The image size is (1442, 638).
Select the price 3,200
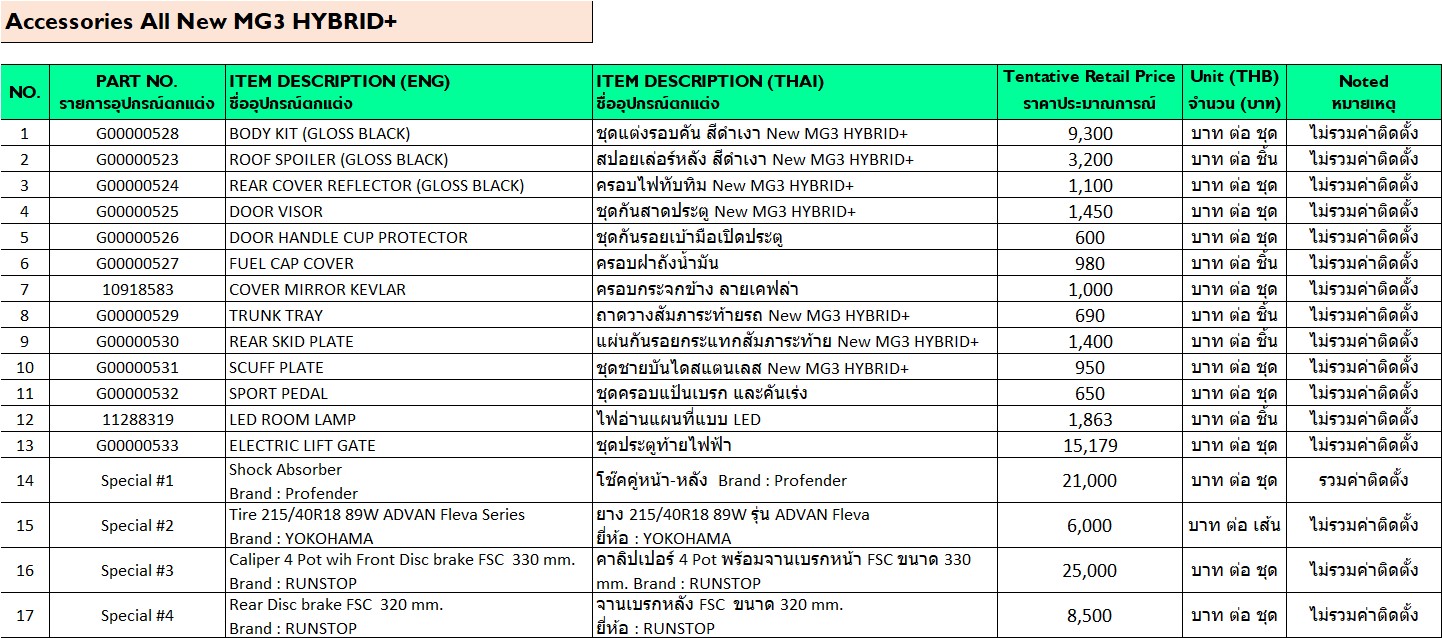coord(1089,159)
